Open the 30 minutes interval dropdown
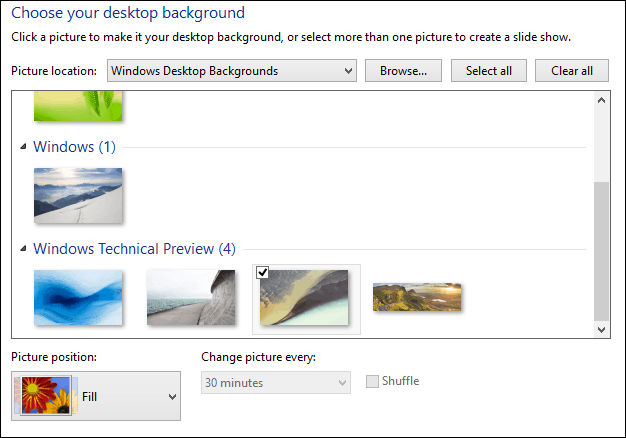This screenshot has width=626, height=438. [276, 383]
